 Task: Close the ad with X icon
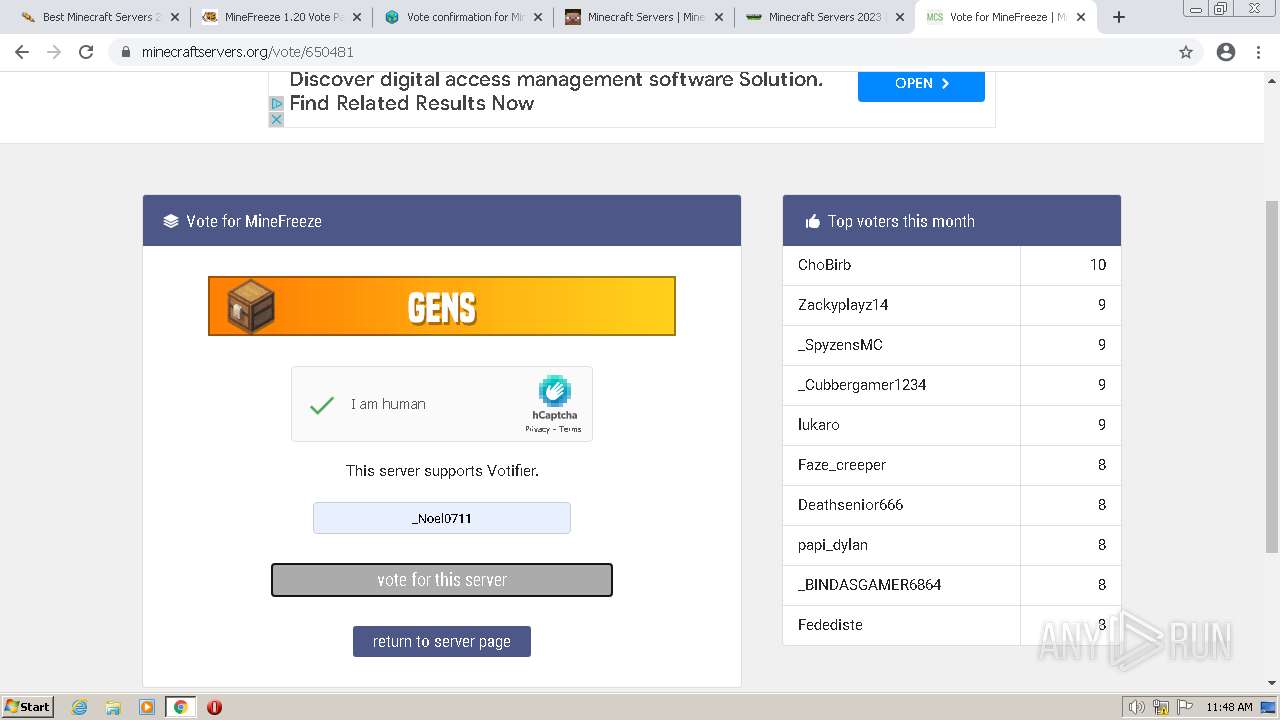[x=277, y=119]
